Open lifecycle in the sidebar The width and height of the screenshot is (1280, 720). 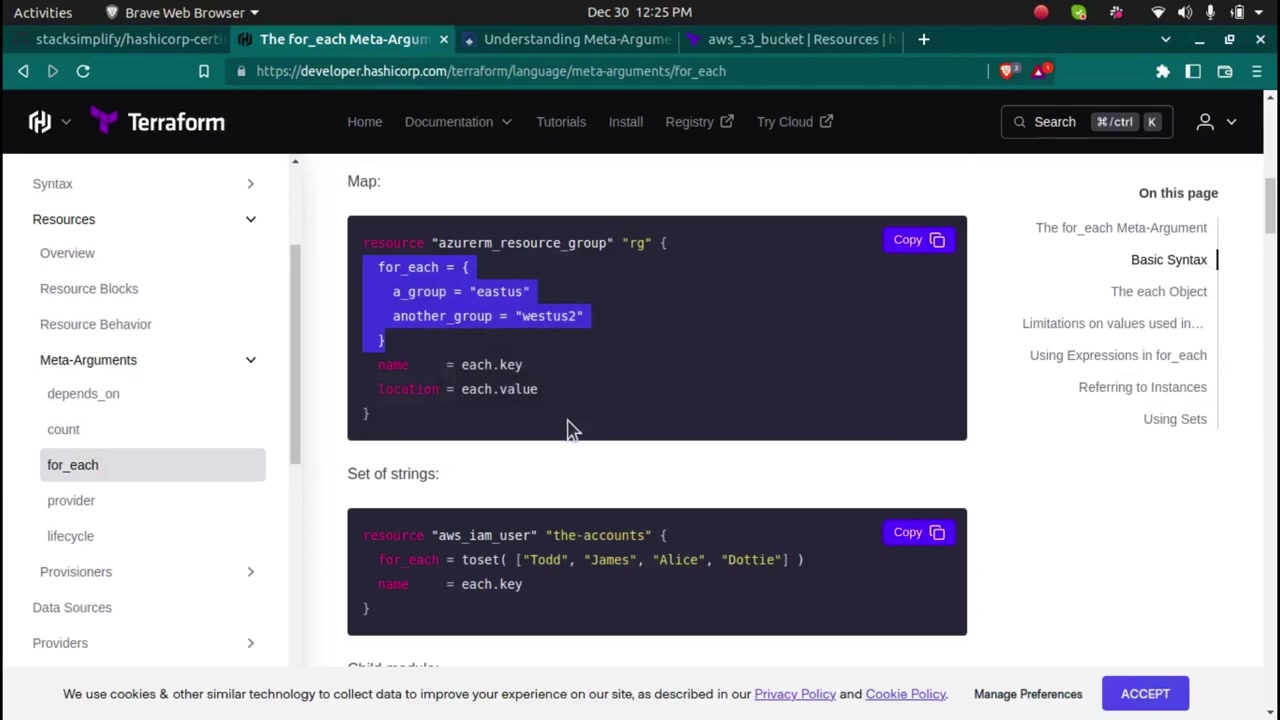tap(70, 536)
